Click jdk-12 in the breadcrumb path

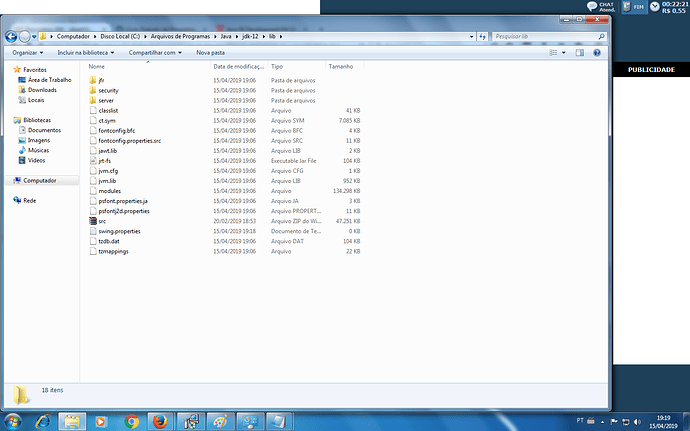coord(250,37)
